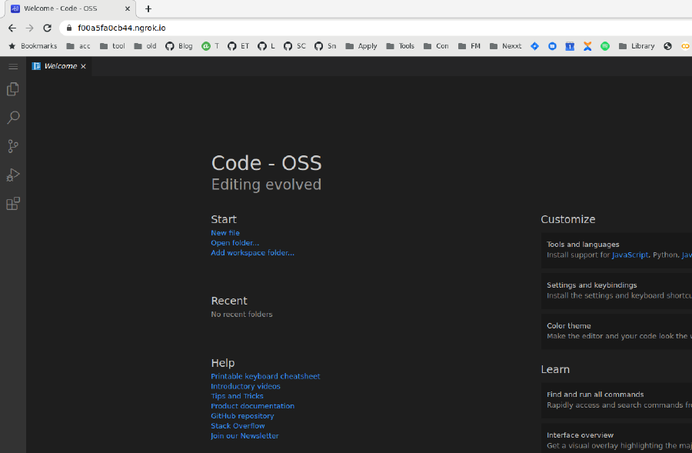692x453 pixels.
Task: Click the Open folder... link
Action: tap(234, 243)
